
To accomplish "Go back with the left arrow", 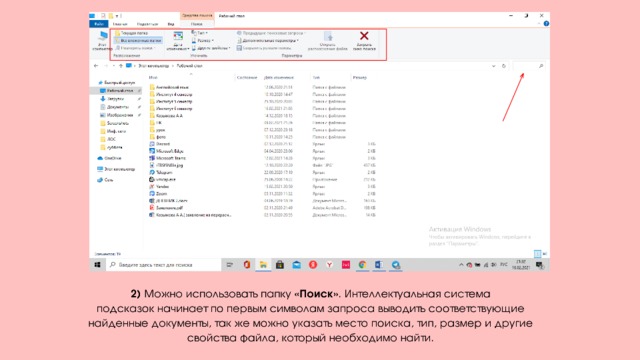I will (96, 66).
